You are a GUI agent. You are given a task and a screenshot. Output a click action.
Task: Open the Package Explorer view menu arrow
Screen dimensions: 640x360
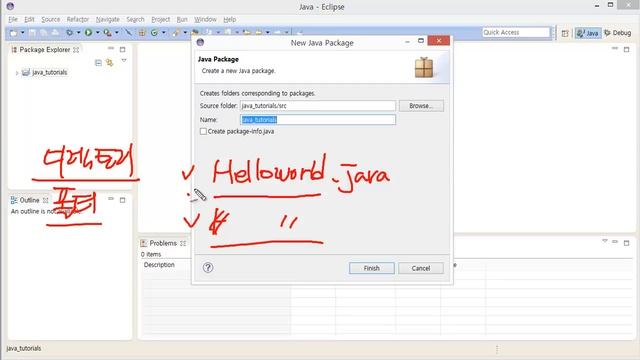(x=124, y=61)
